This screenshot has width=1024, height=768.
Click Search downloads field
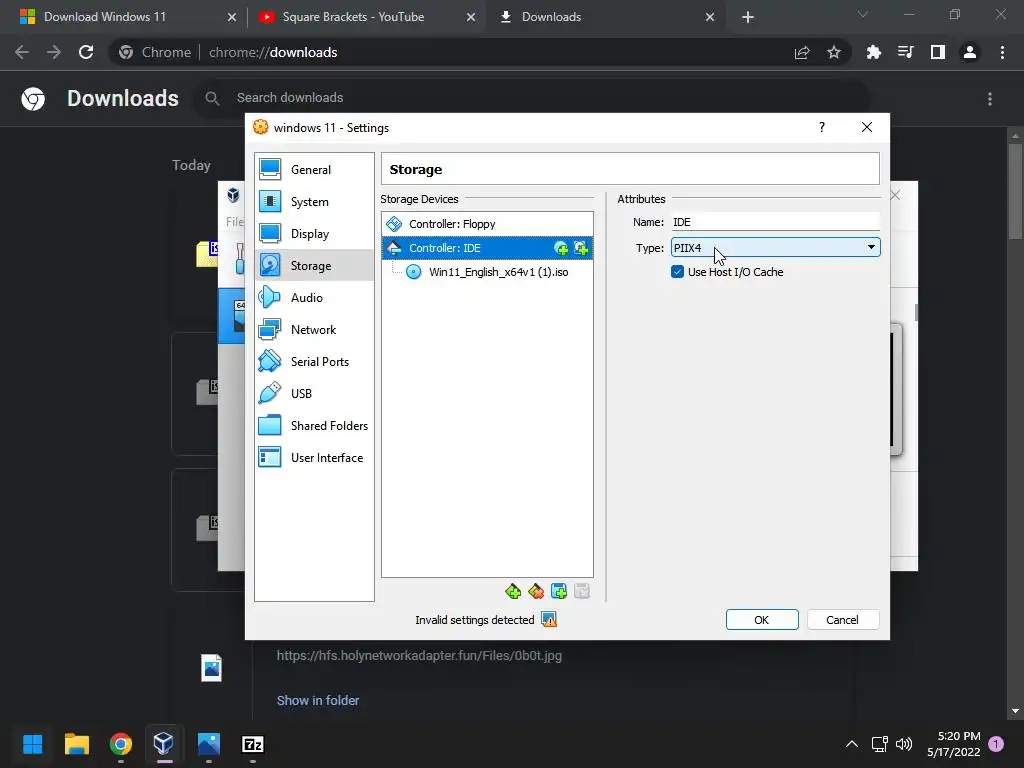point(532,98)
